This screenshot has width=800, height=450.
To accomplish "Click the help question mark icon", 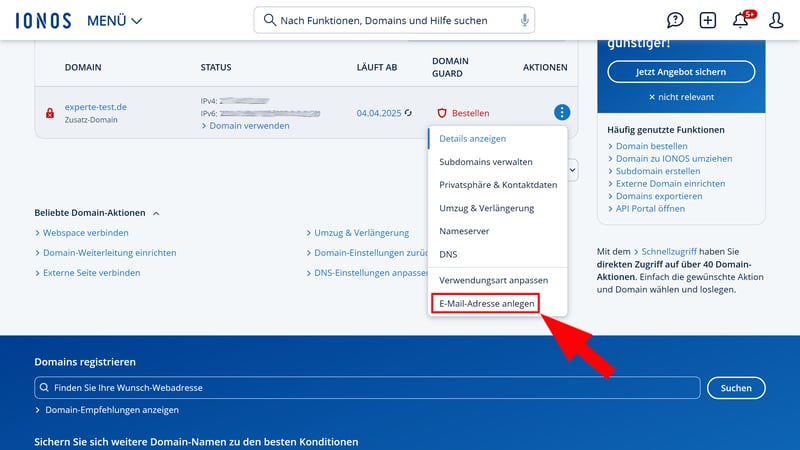I will pos(676,20).
